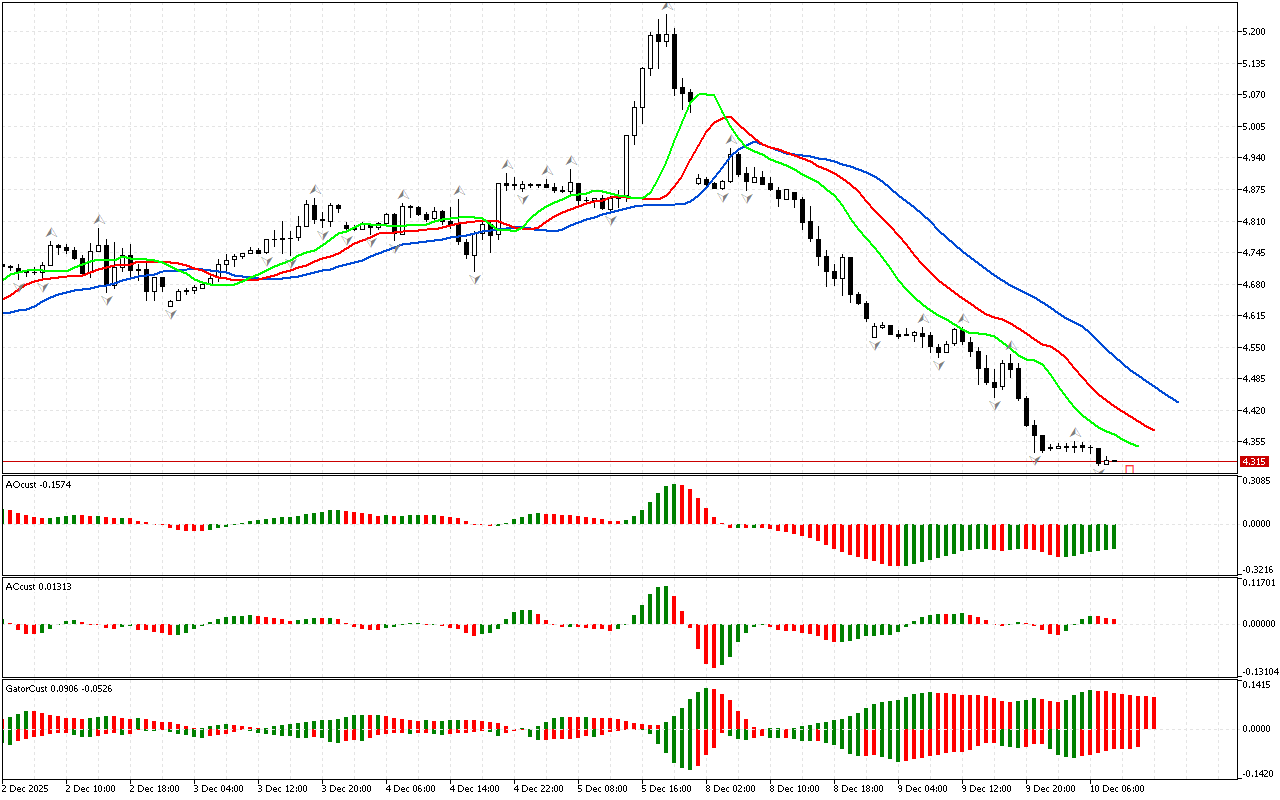Click the 4.420 price level on the axis
The height and width of the screenshot is (800, 1280).
coord(1253,410)
